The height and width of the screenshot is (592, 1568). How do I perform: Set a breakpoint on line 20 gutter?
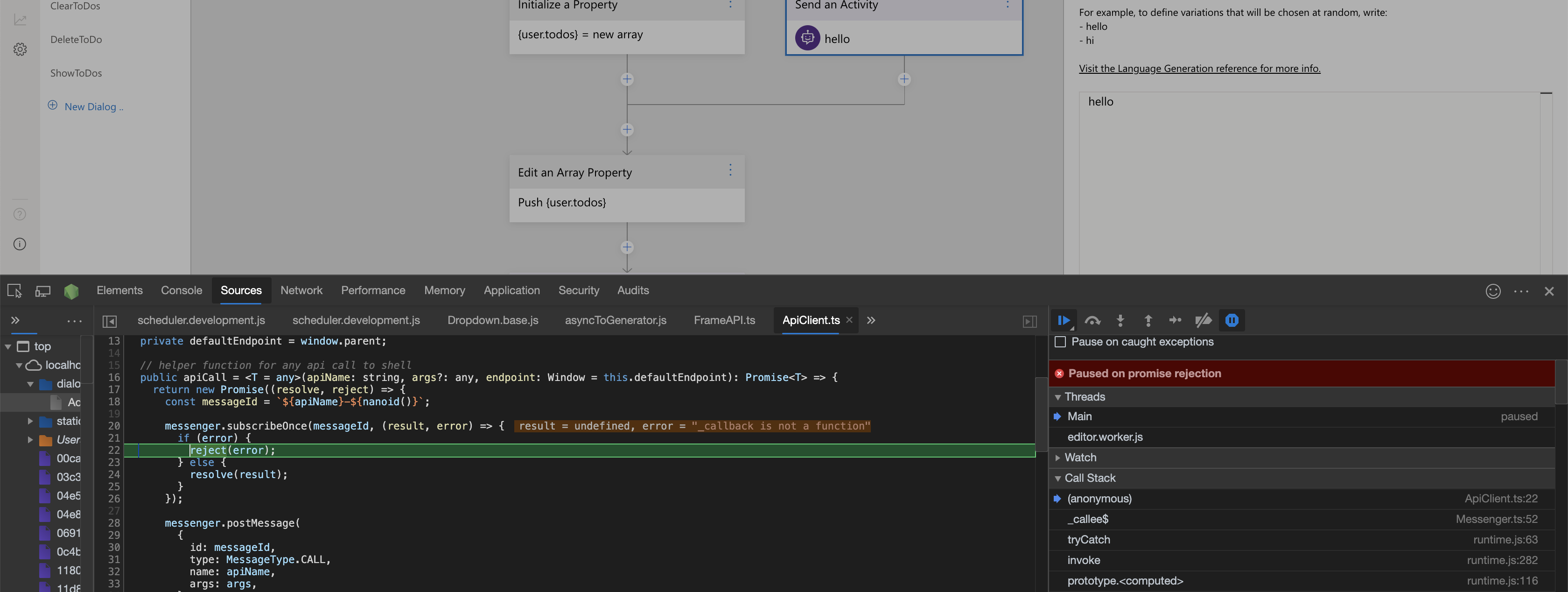pos(113,426)
